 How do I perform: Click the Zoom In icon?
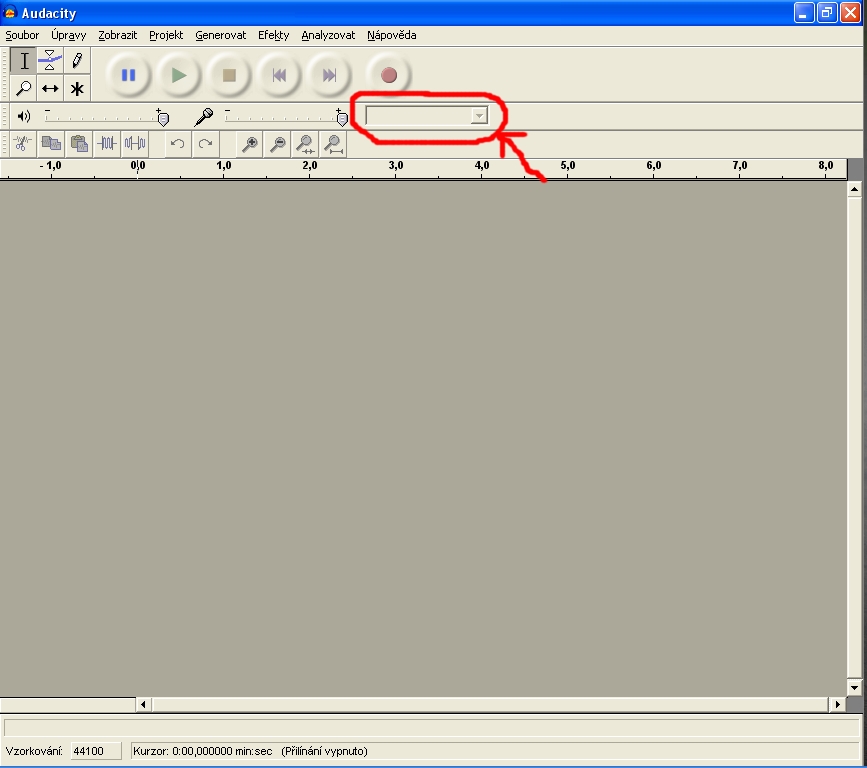coord(250,144)
